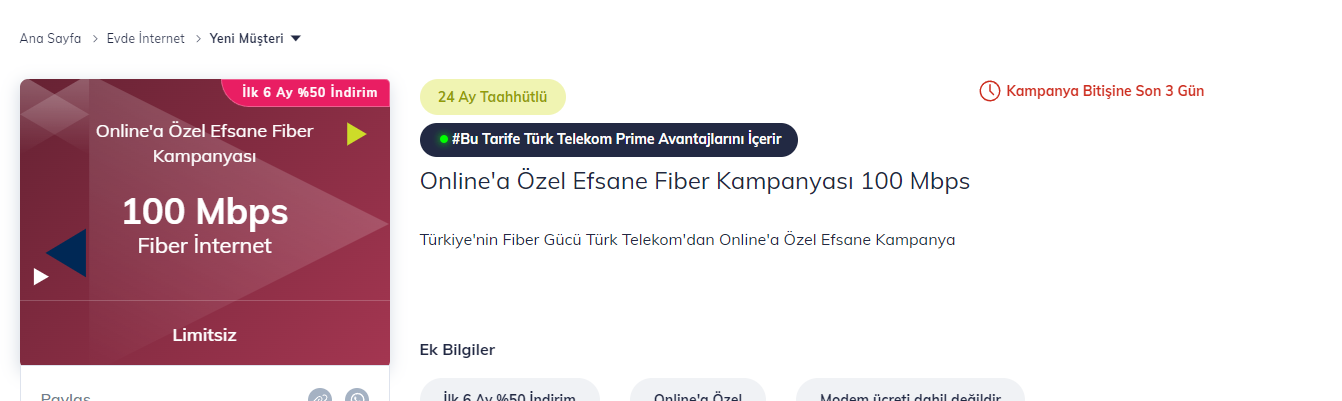
Task: Click the green dot on Prime tag
Action: (x=443, y=139)
